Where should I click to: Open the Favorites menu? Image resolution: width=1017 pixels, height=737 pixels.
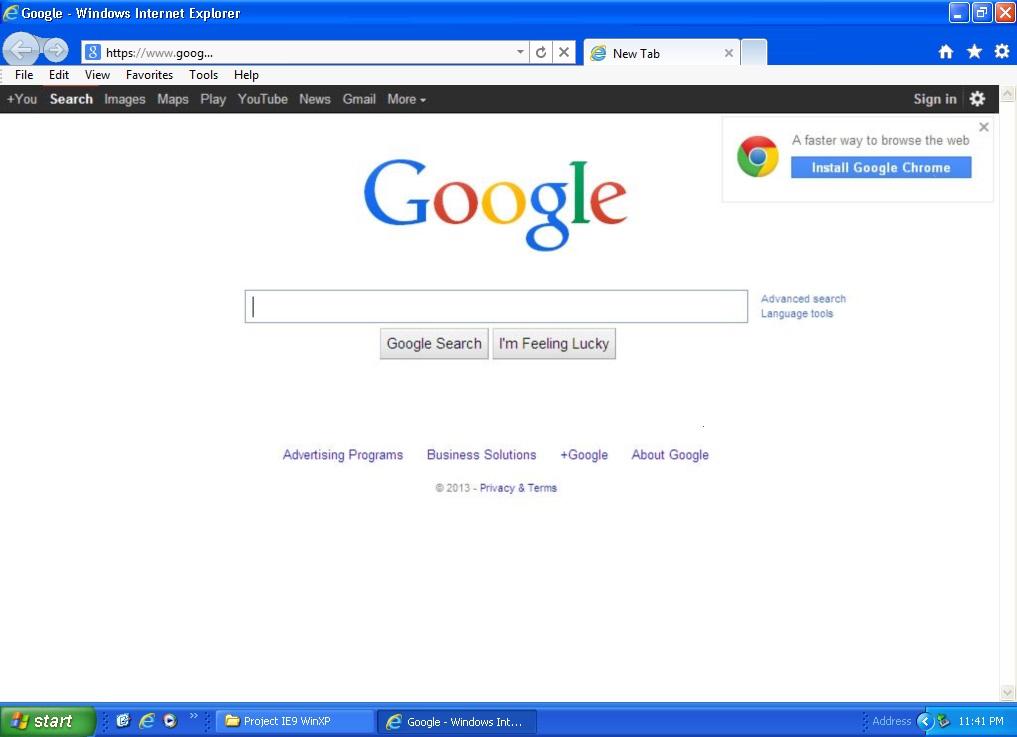[149, 75]
